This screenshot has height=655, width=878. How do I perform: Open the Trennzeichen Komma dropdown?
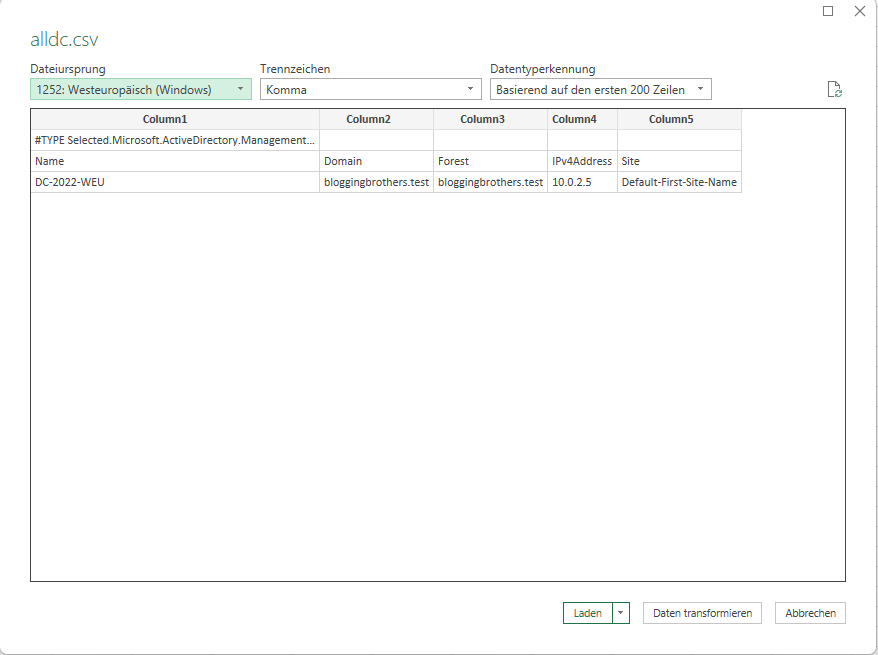click(x=370, y=89)
